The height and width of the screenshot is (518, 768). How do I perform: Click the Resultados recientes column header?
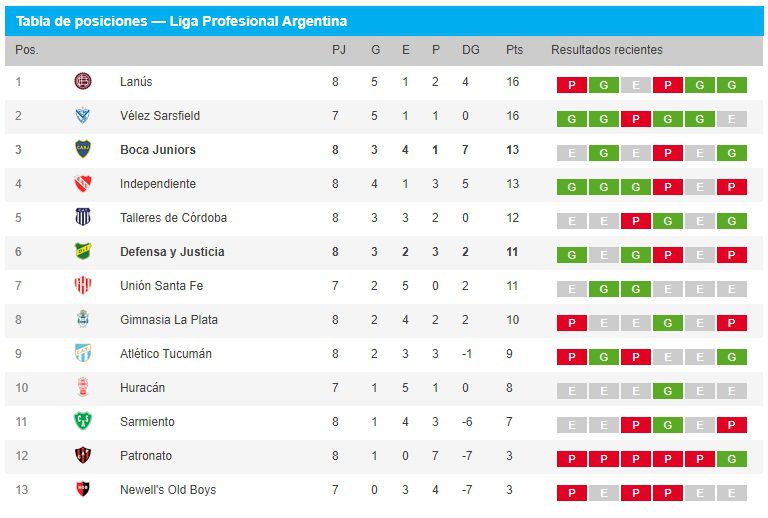(606, 50)
